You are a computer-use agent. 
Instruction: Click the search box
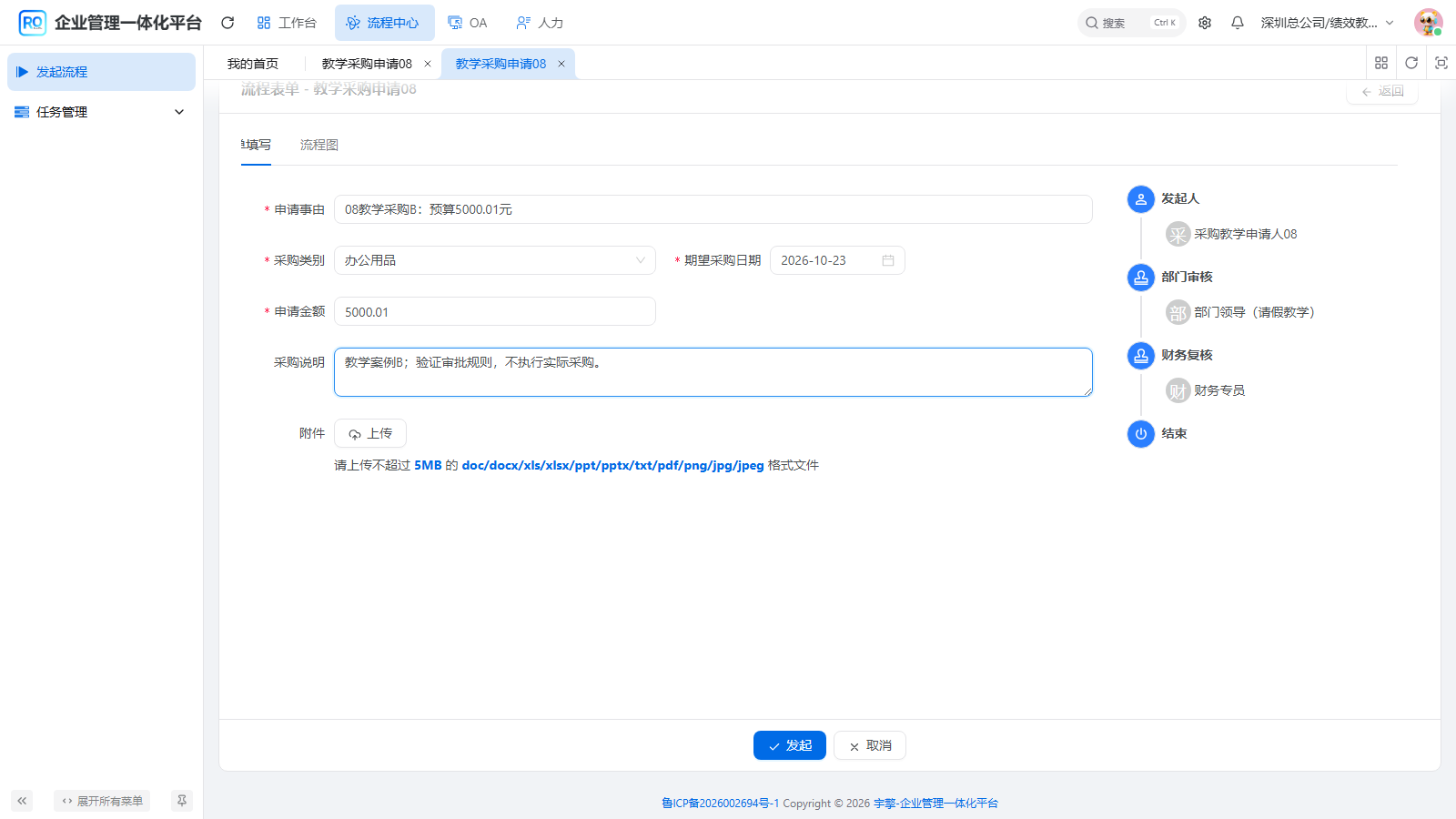[1132, 23]
